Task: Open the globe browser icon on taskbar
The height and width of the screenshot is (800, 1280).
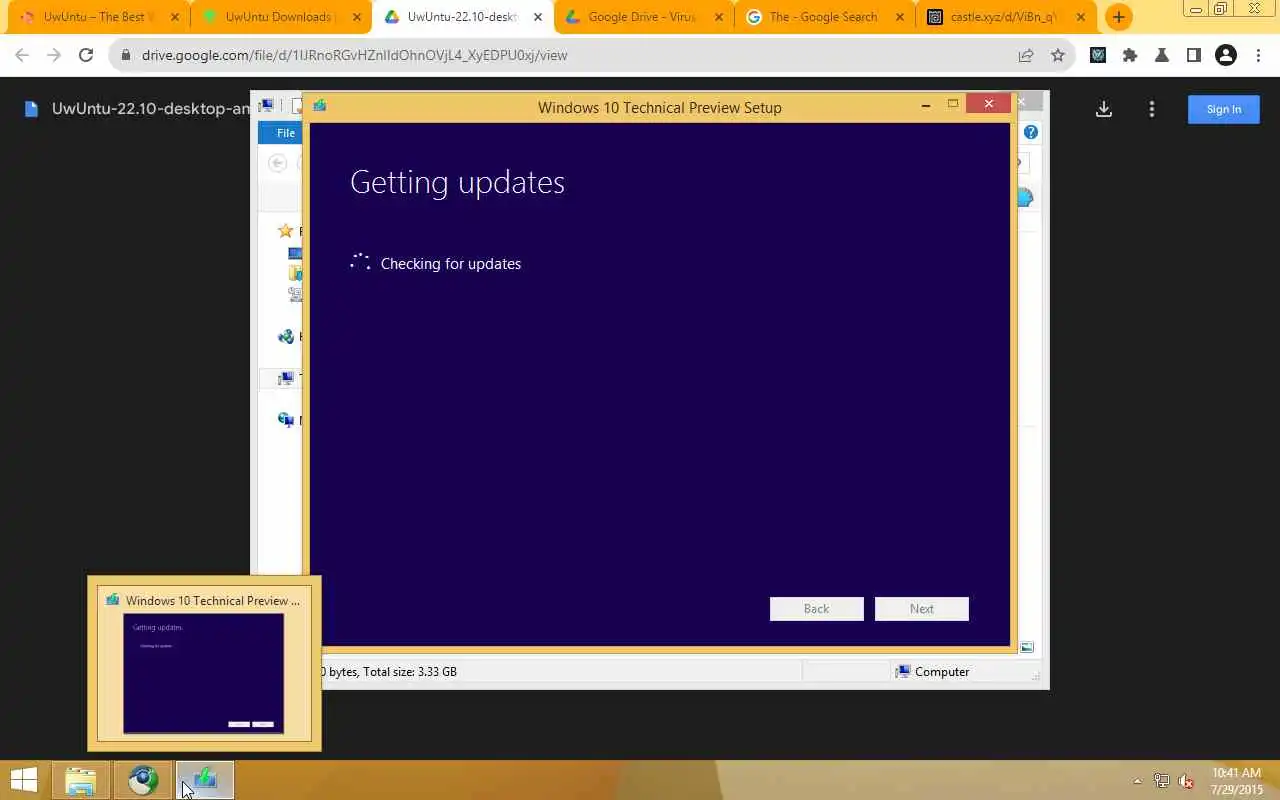Action: pos(143,780)
